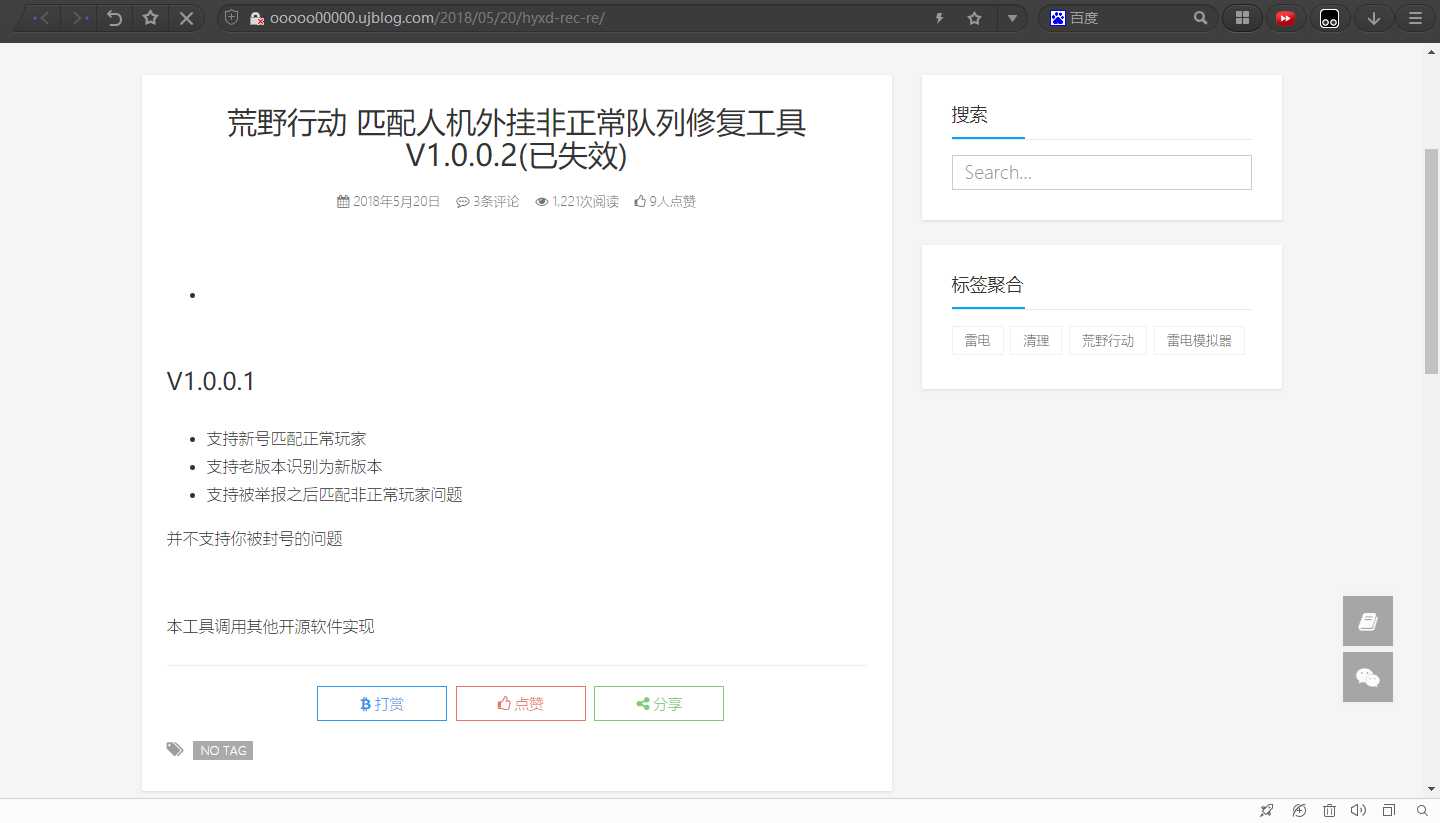This screenshot has width=1440, height=823.
Task: Click the white face extension icon
Action: tap(1329, 18)
